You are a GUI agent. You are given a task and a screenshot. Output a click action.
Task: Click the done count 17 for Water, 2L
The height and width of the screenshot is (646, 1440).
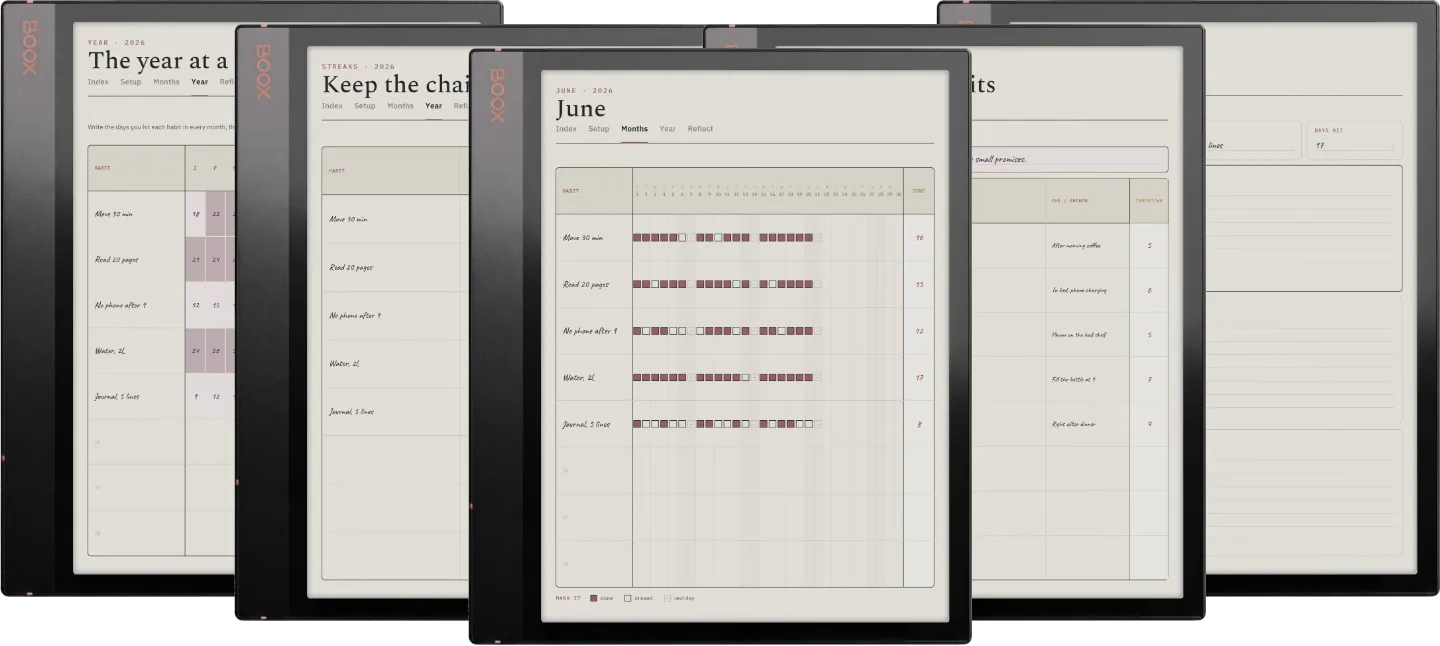click(x=919, y=378)
